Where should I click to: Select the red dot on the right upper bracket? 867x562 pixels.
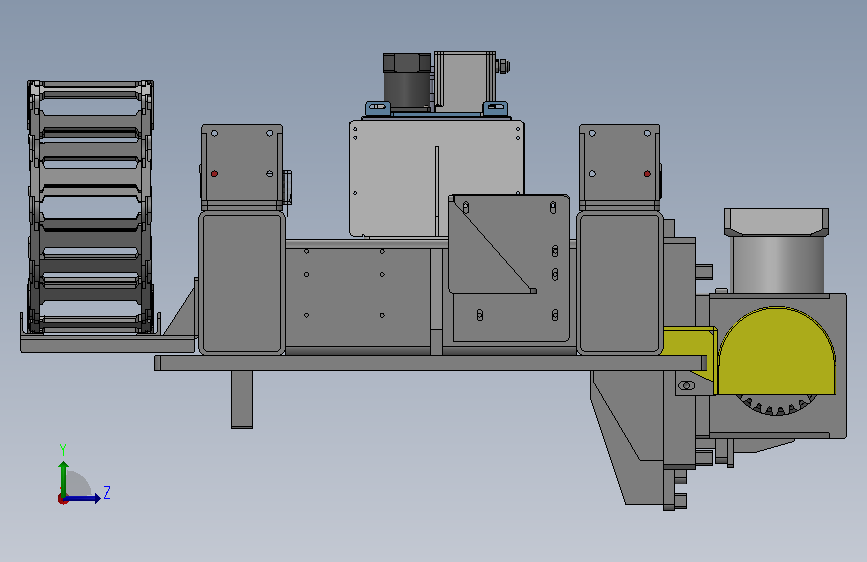coord(647,174)
